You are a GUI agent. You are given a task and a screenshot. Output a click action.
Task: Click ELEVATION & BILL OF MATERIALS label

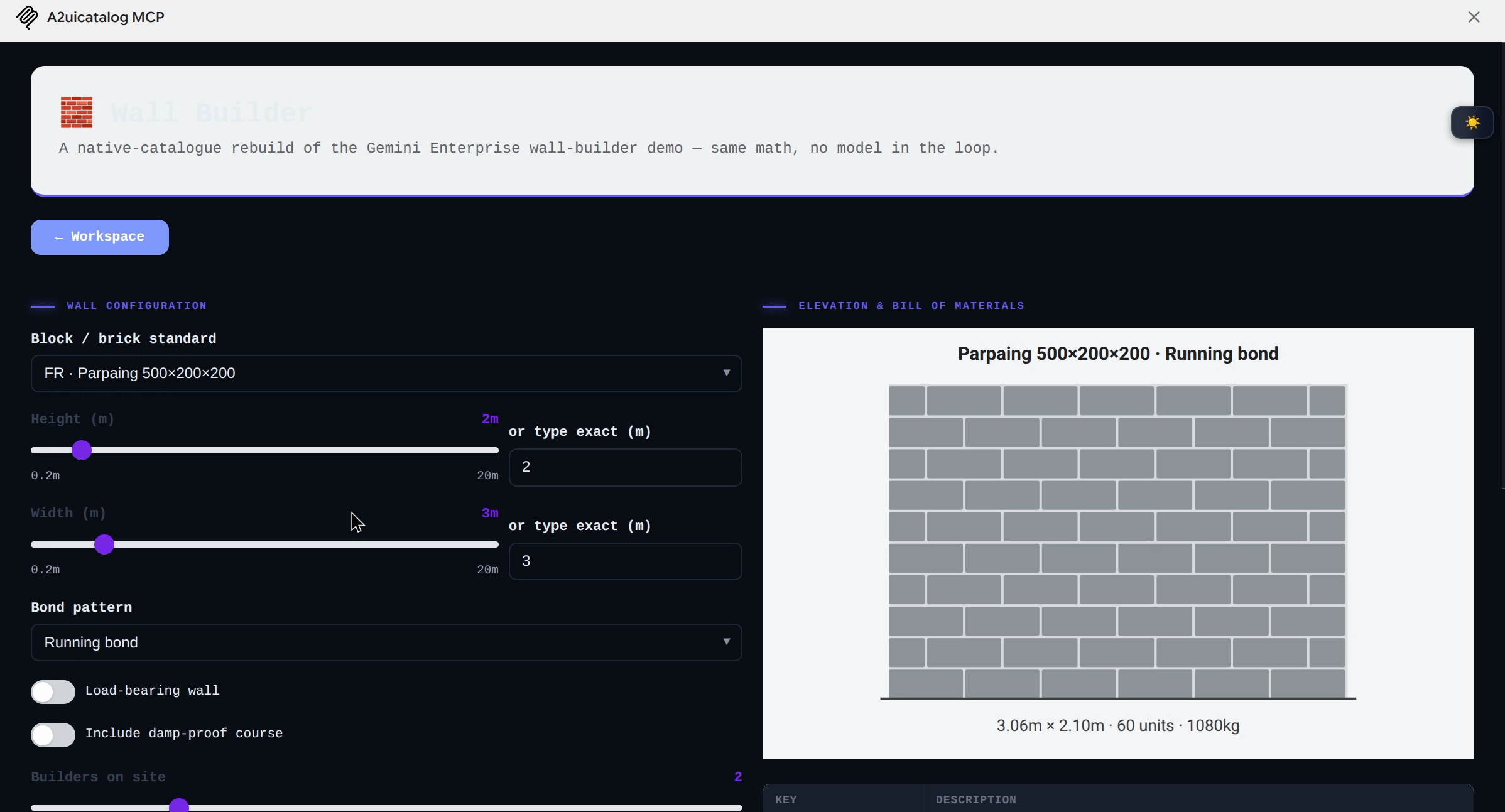pos(911,306)
